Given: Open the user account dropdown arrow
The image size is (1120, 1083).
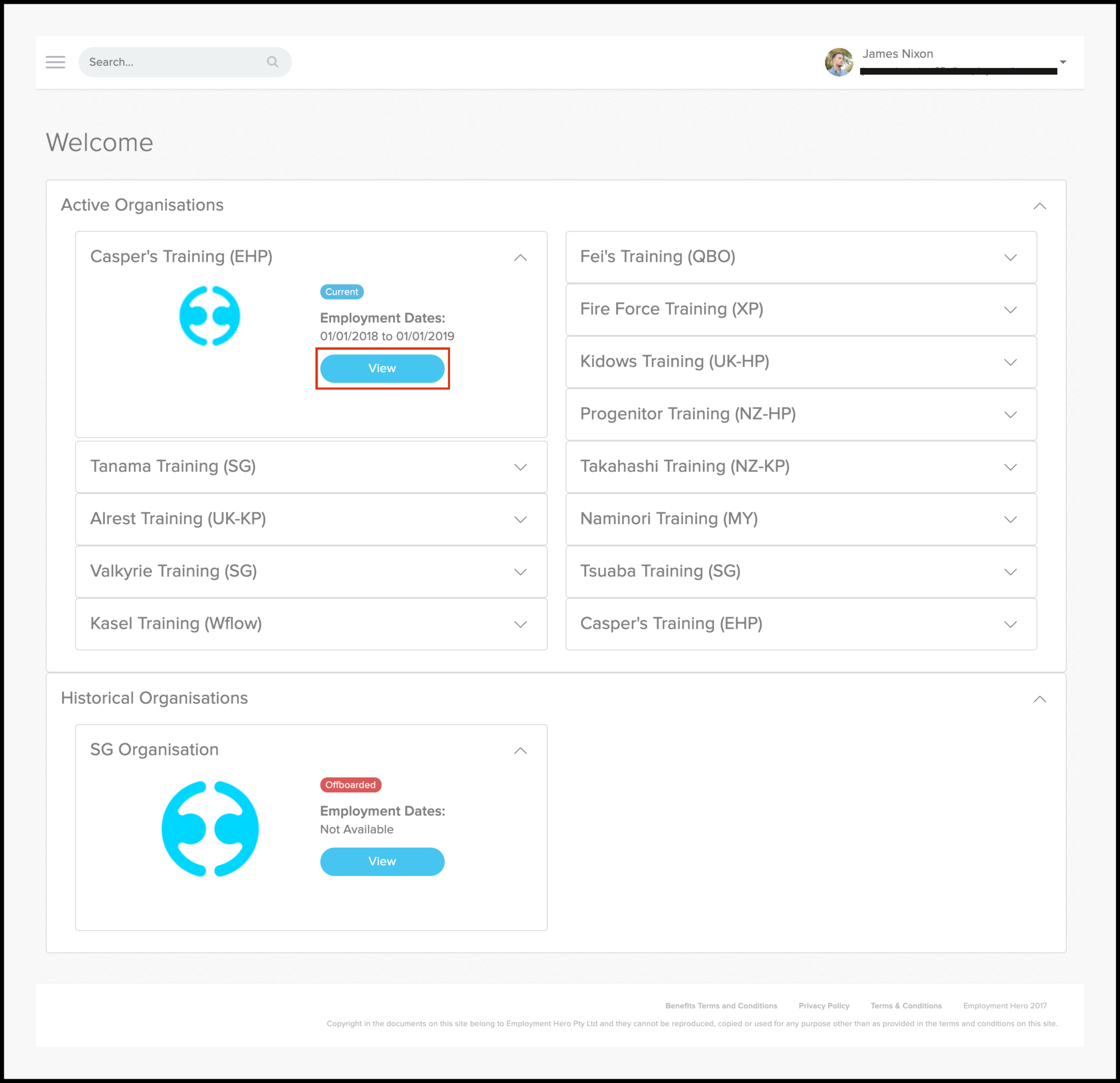Looking at the screenshot, I should point(1062,62).
